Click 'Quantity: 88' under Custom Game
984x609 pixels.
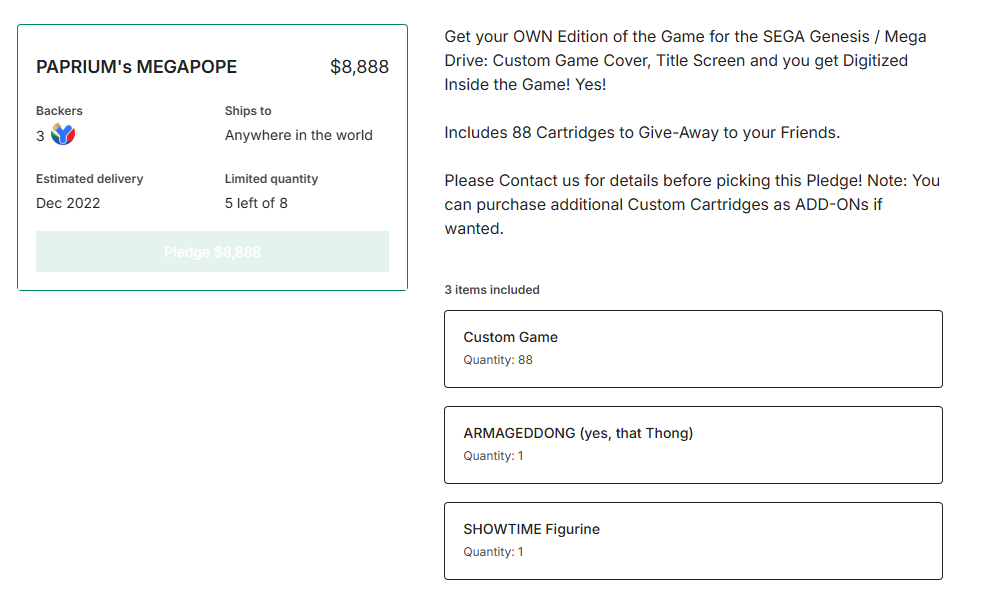[x=498, y=360]
